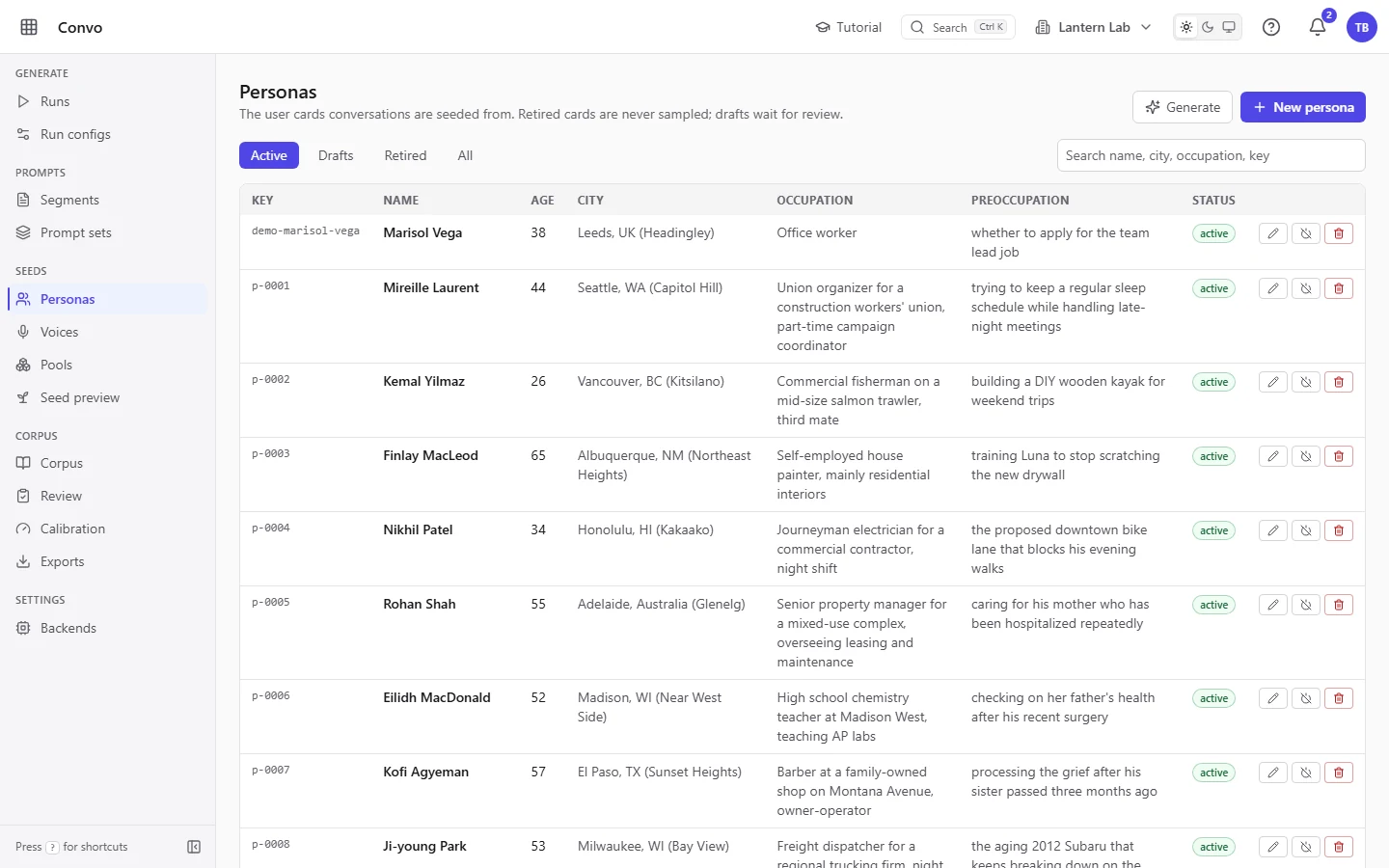Show the All personas tab
This screenshot has width=1389, height=868.
coord(465,155)
